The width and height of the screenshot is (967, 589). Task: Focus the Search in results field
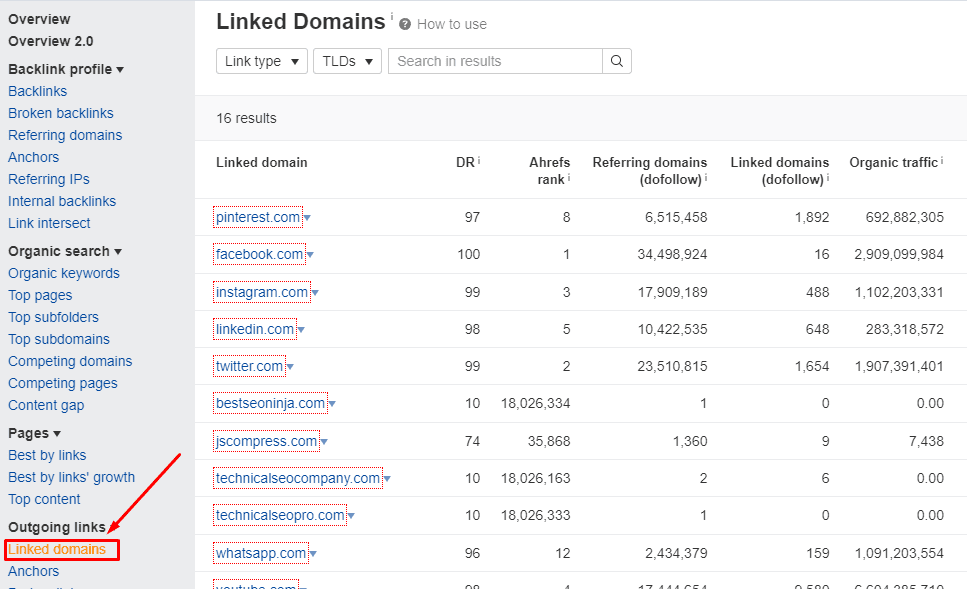pyautogui.click(x=495, y=61)
